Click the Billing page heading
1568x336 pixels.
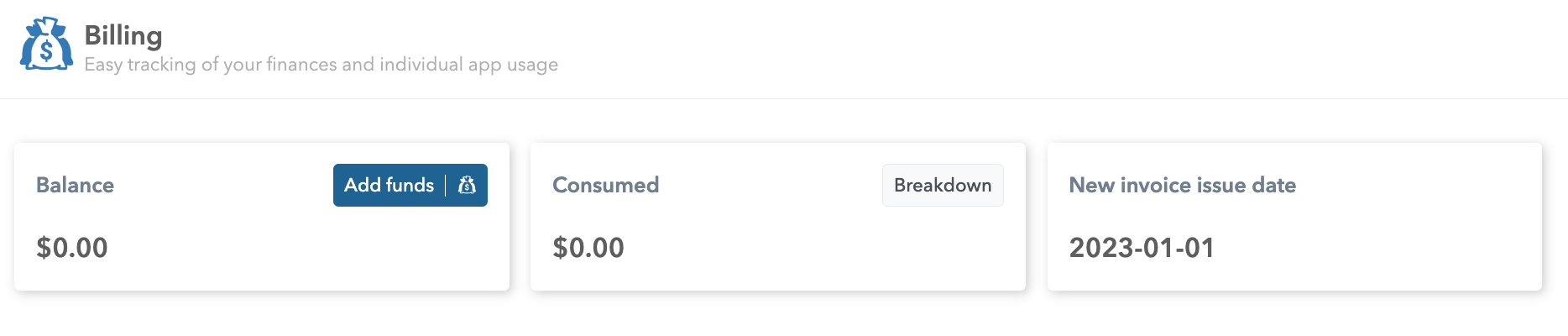[123, 35]
